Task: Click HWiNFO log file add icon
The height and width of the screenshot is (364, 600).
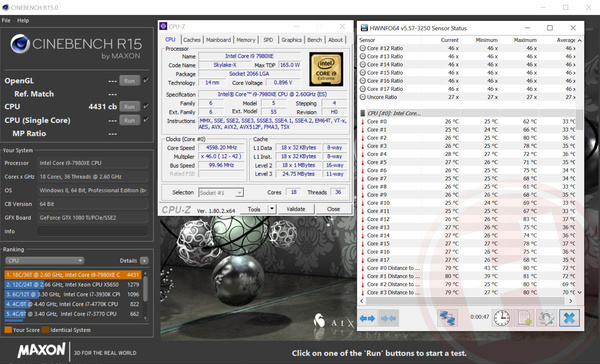Action: pyautogui.click(x=524, y=318)
